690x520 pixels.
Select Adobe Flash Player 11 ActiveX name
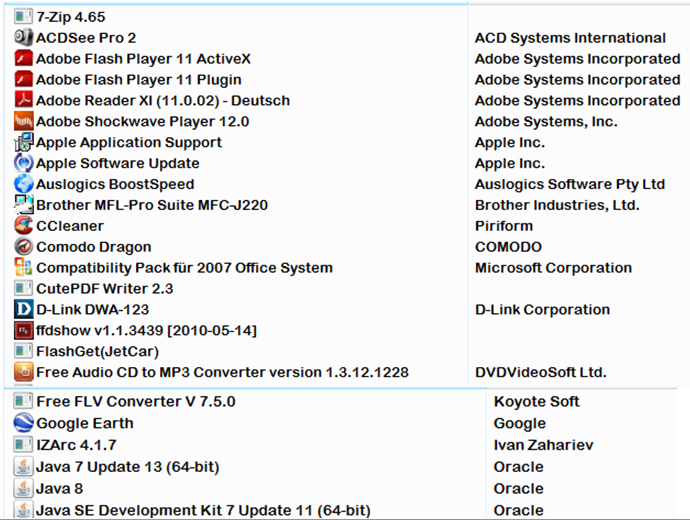pyautogui.click(x=143, y=59)
